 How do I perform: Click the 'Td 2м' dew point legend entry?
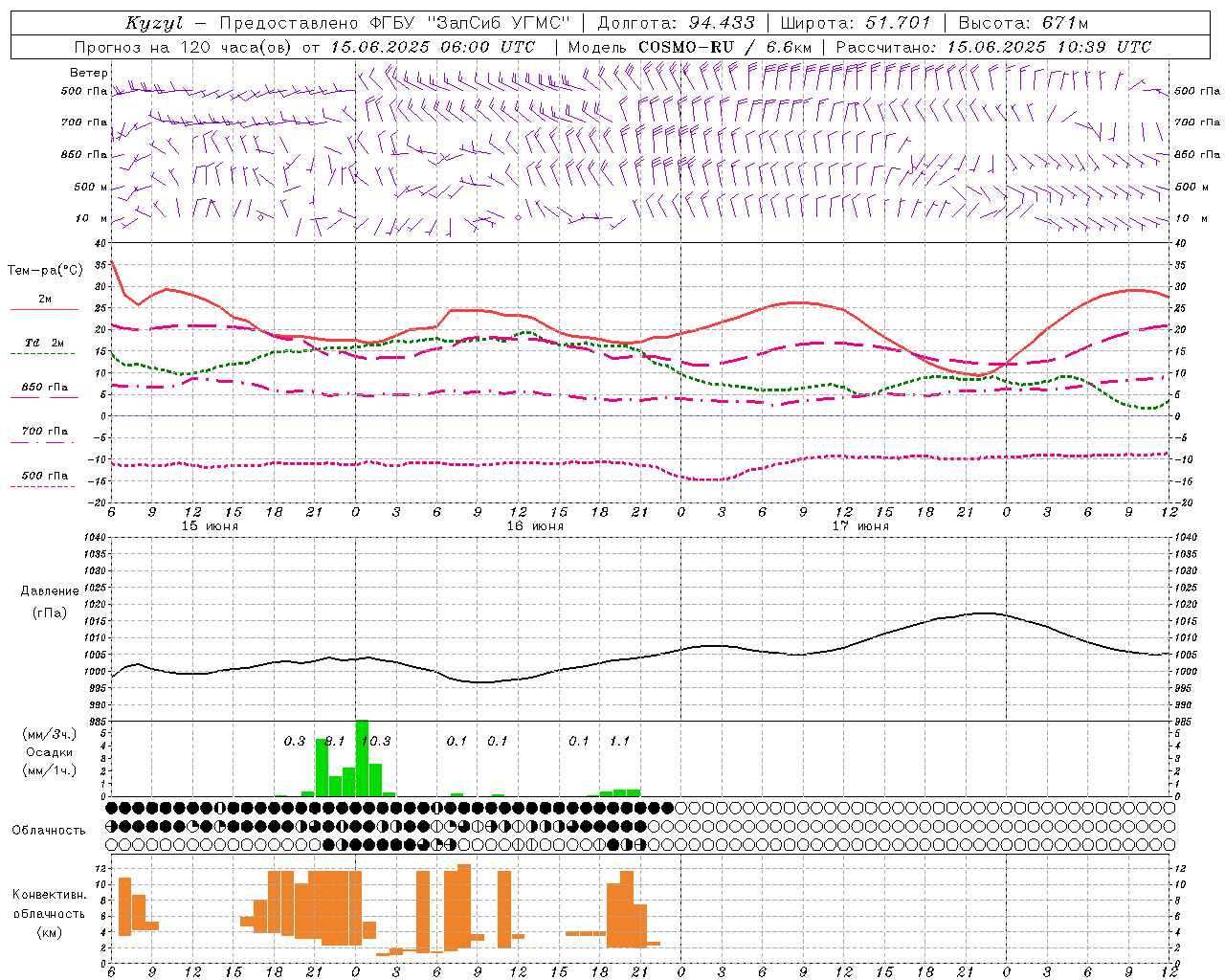tap(45, 343)
